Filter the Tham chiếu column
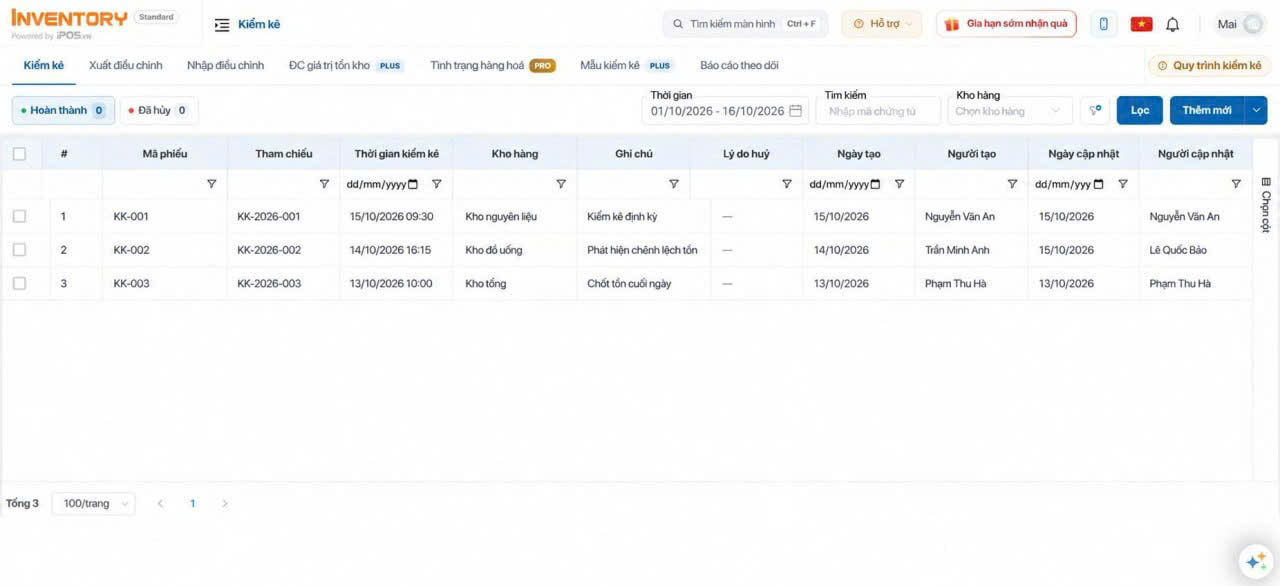This screenshot has height=586, width=1280. pos(324,184)
